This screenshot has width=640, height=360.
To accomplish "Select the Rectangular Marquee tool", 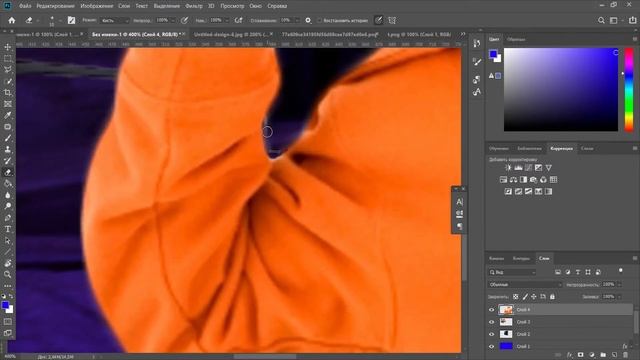I will pyautogui.click(x=8, y=58).
